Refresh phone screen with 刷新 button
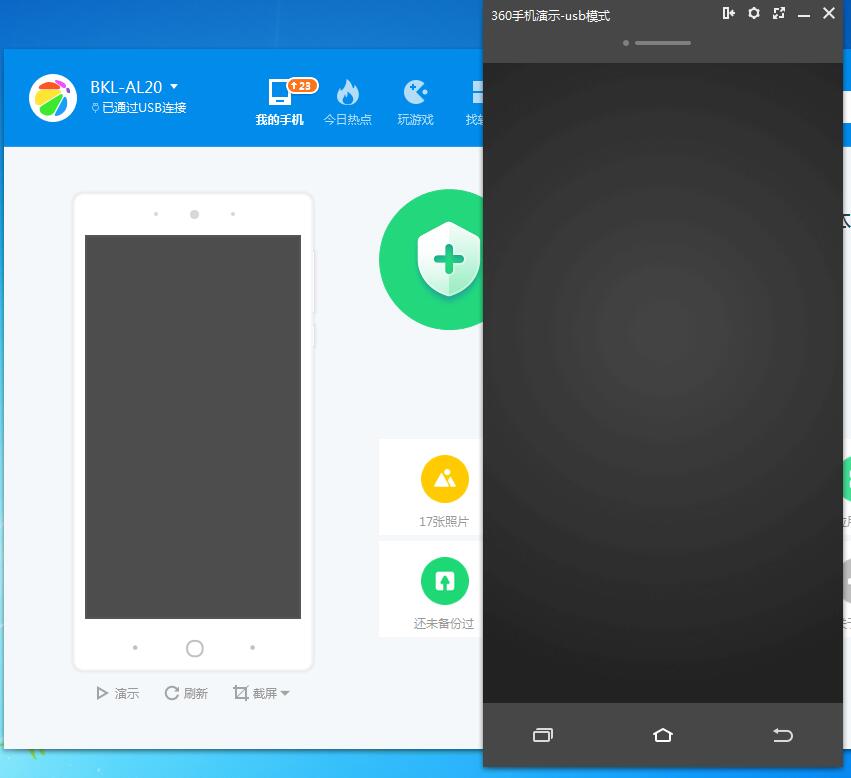 pos(186,693)
